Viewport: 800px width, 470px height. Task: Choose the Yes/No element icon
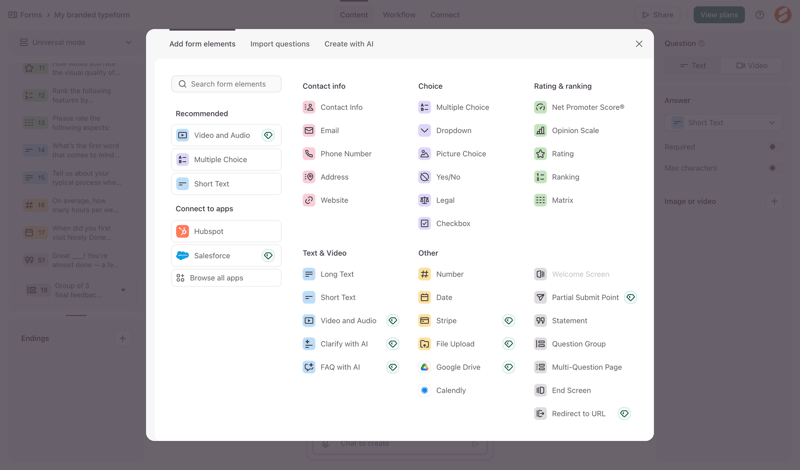click(x=424, y=177)
